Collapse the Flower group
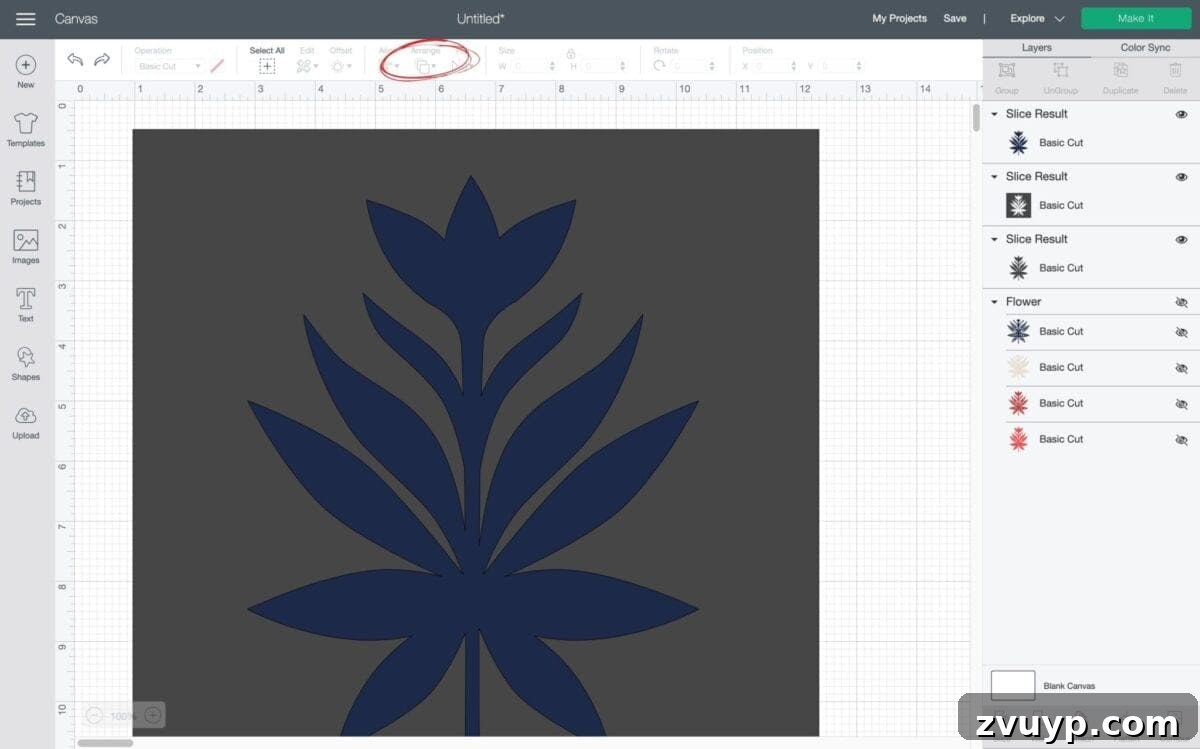Viewport: 1200px width, 749px height. coord(994,302)
